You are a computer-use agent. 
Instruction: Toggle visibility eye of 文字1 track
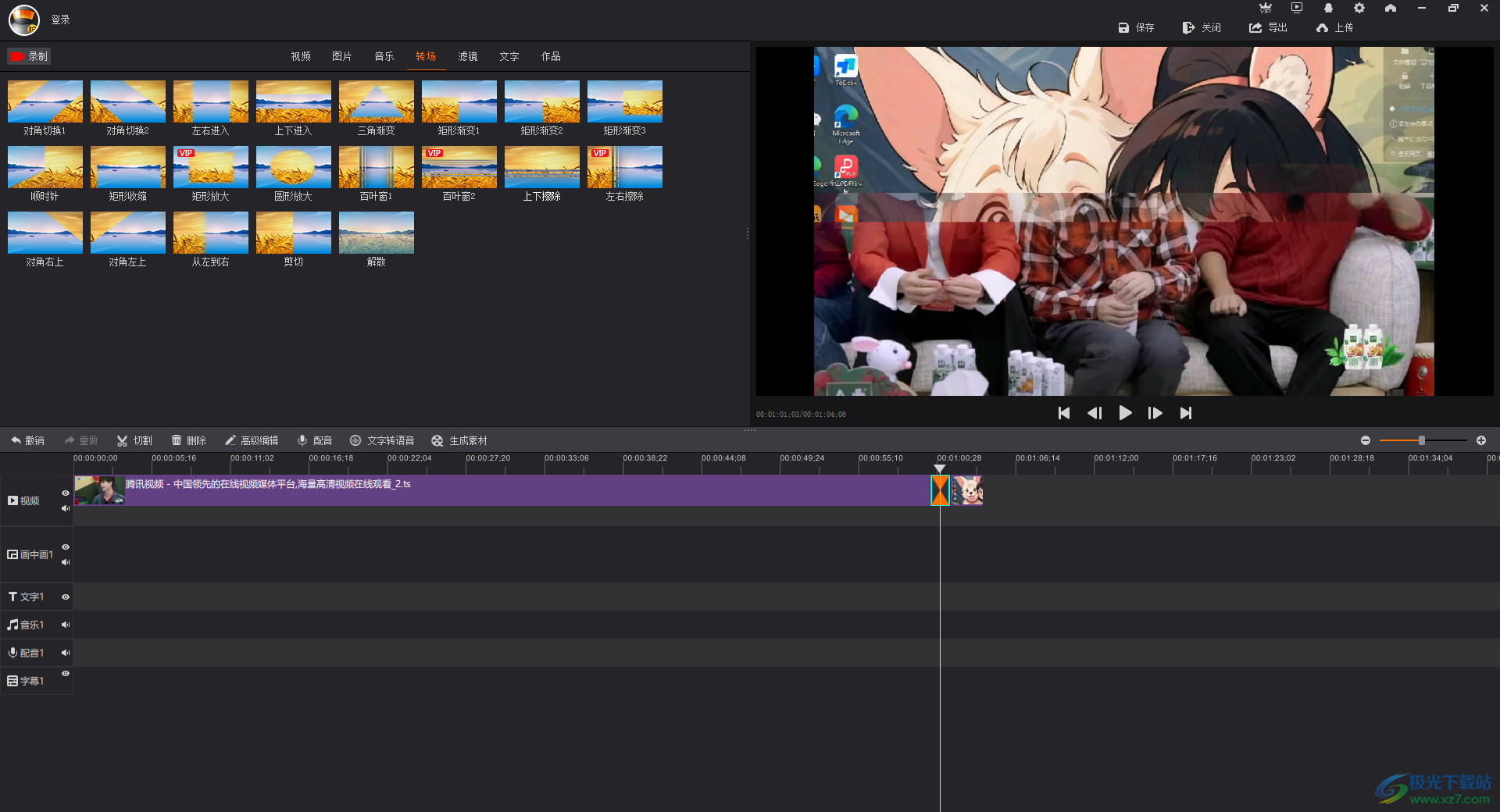coord(66,597)
